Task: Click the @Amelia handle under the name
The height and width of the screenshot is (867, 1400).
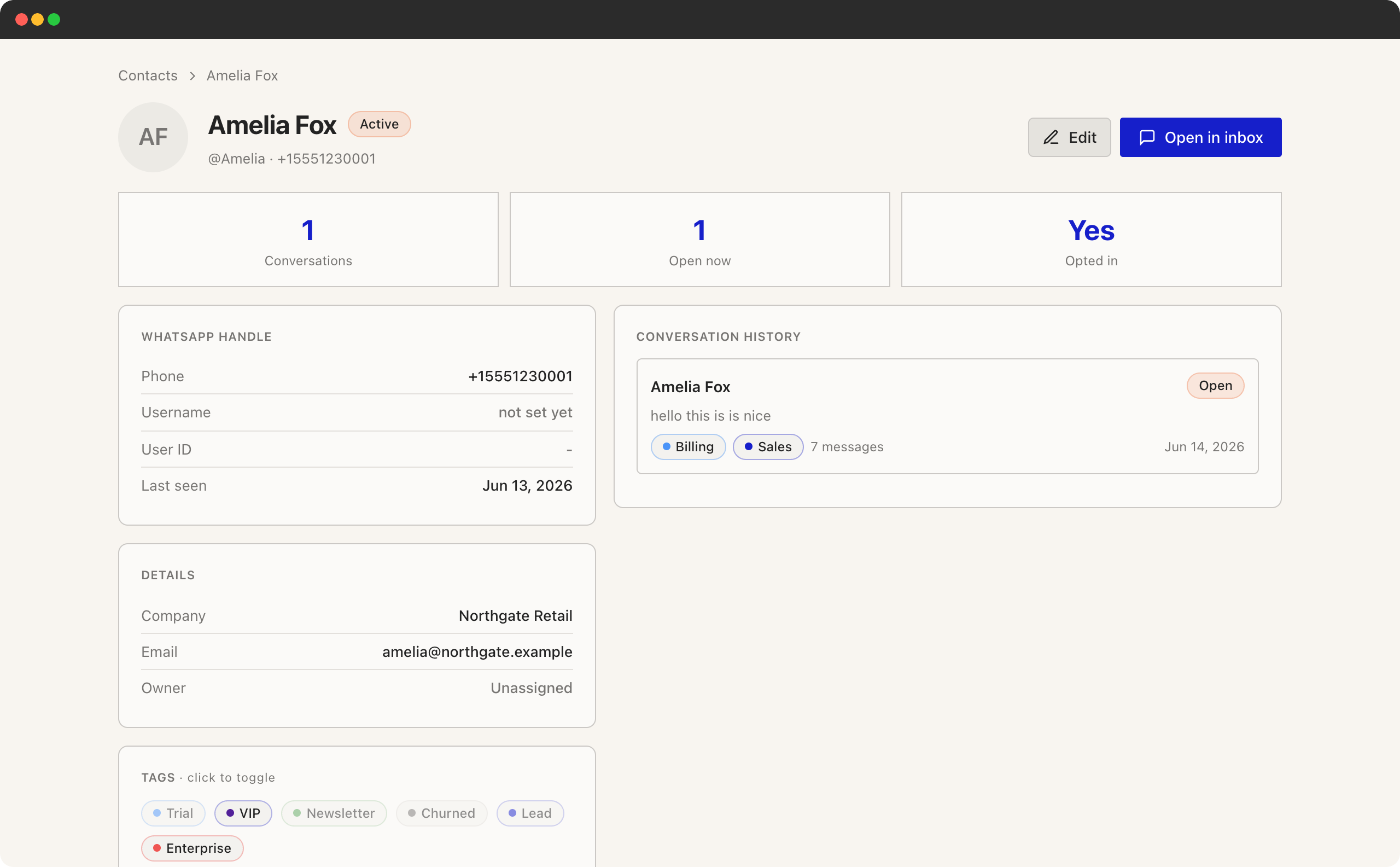Action: [236, 159]
